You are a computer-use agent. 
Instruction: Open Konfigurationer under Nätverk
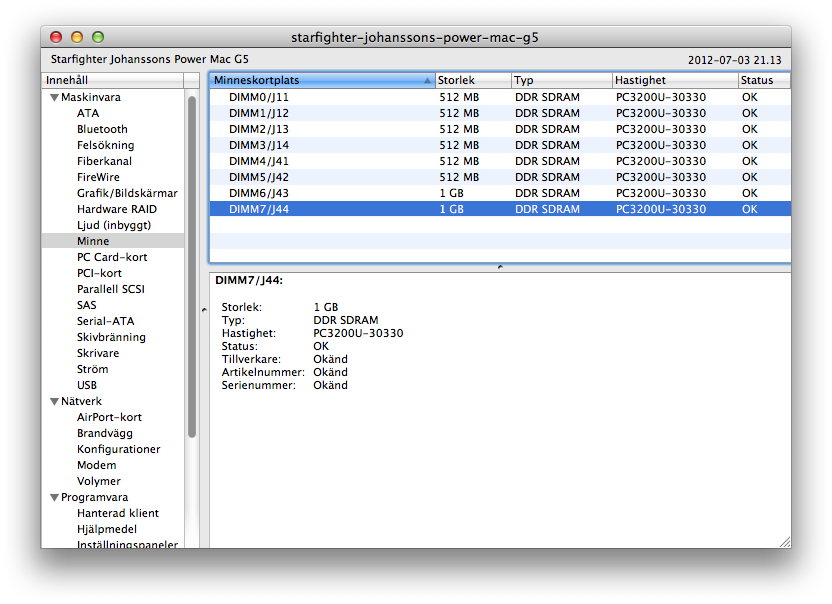(x=118, y=449)
